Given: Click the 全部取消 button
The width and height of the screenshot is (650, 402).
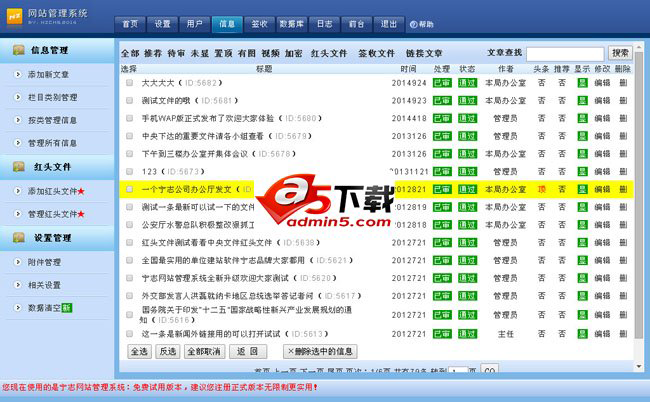Looking at the screenshot, I should coord(204,351).
